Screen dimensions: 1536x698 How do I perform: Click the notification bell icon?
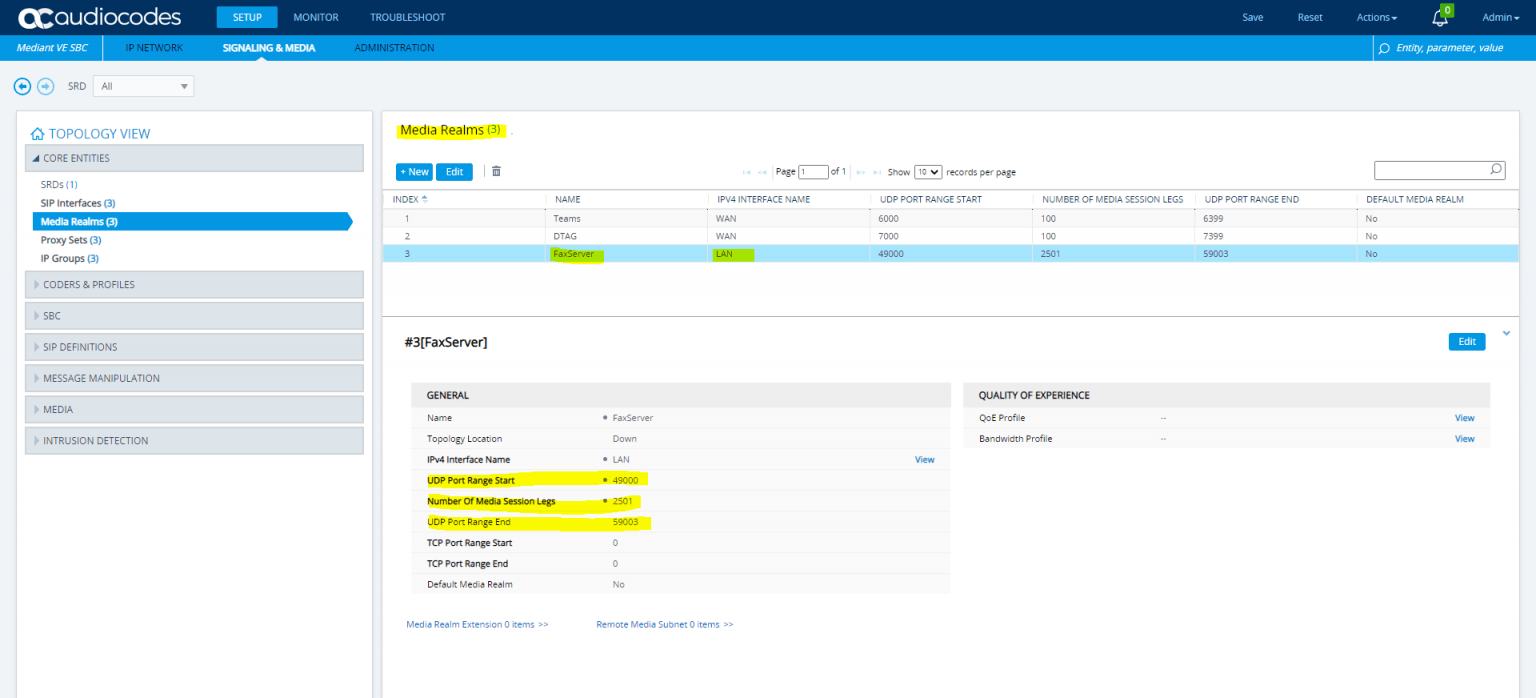(1440, 18)
